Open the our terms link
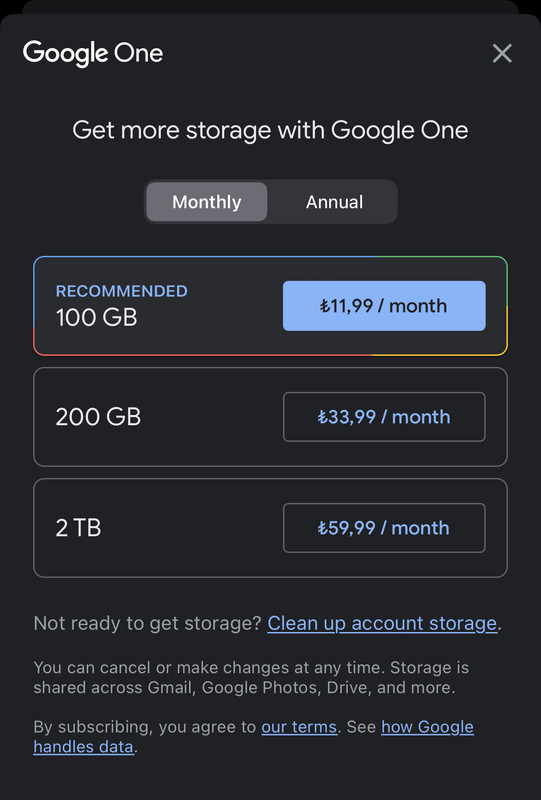The image size is (541, 800). [299, 727]
